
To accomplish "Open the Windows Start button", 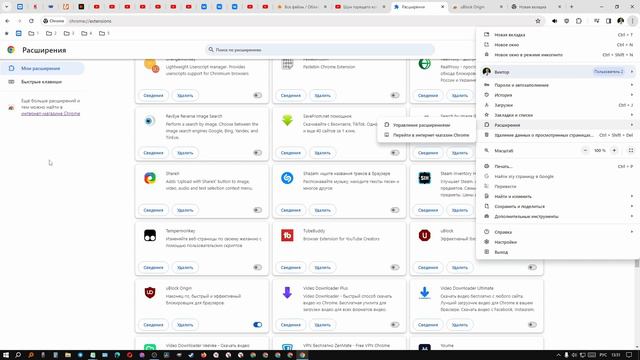I will [x=6, y=355].
